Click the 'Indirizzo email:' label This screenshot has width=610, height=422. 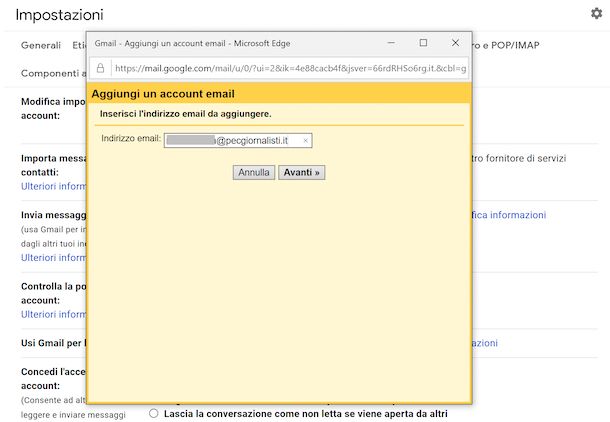coord(131,138)
